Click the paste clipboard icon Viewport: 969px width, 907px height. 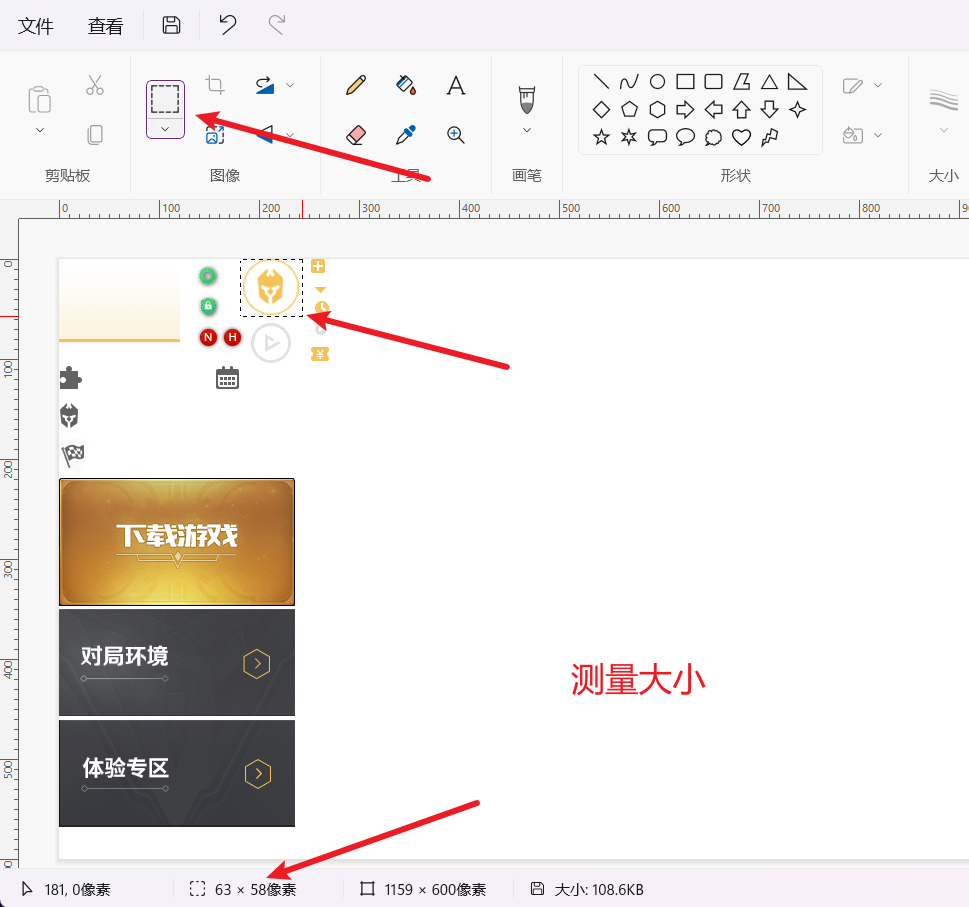(40, 99)
